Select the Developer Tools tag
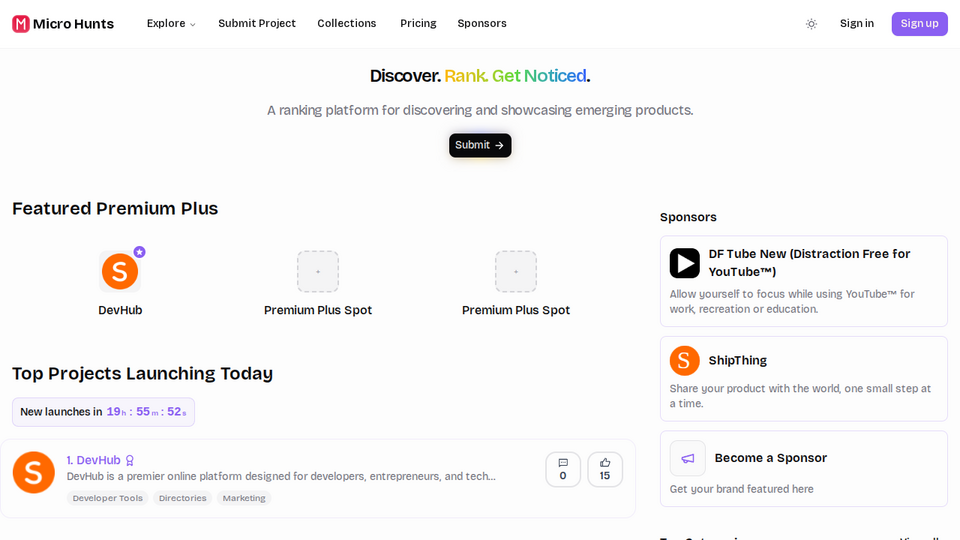This screenshot has height=540, width=960. point(108,498)
